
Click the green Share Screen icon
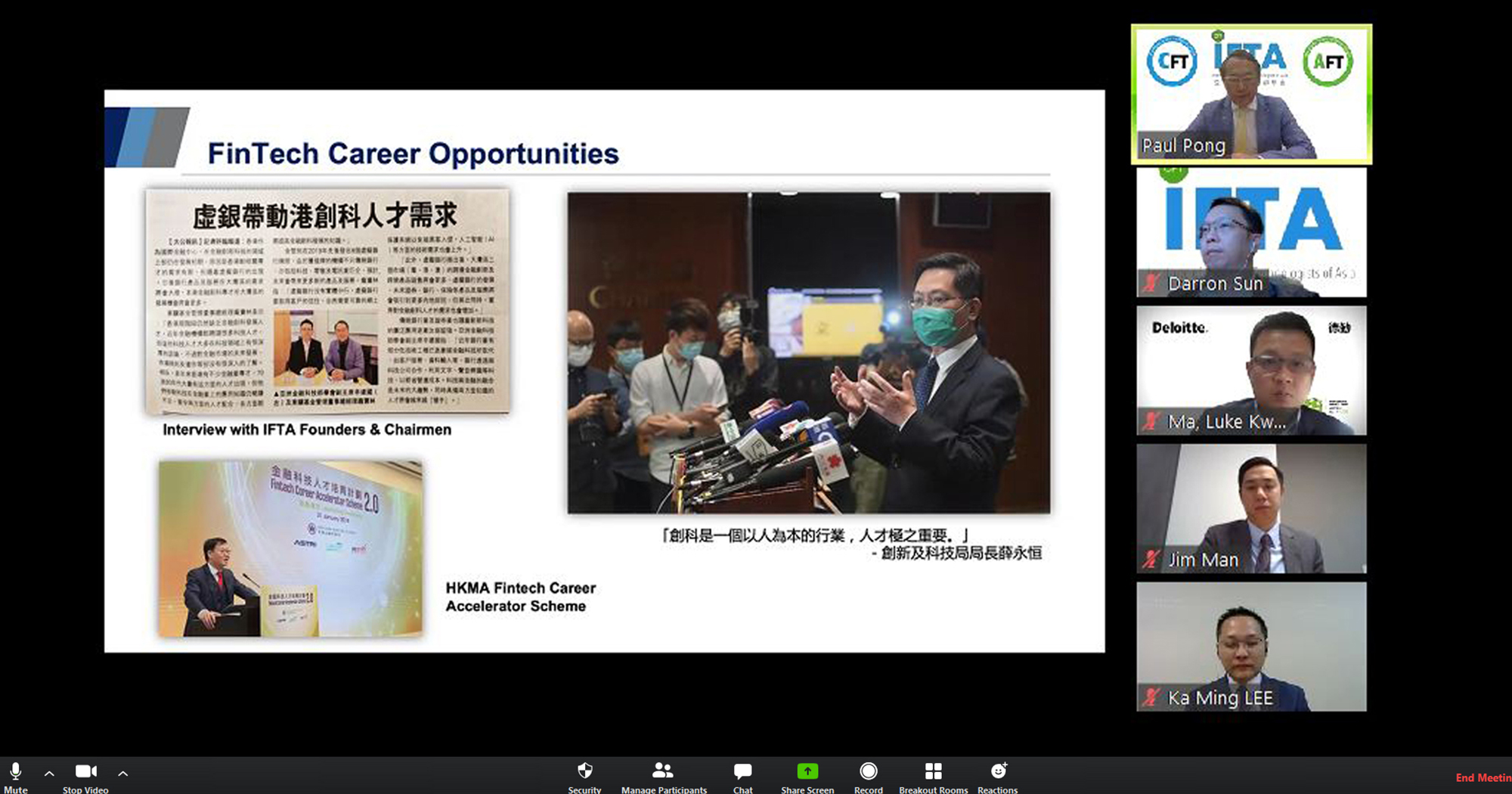click(x=807, y=771)
